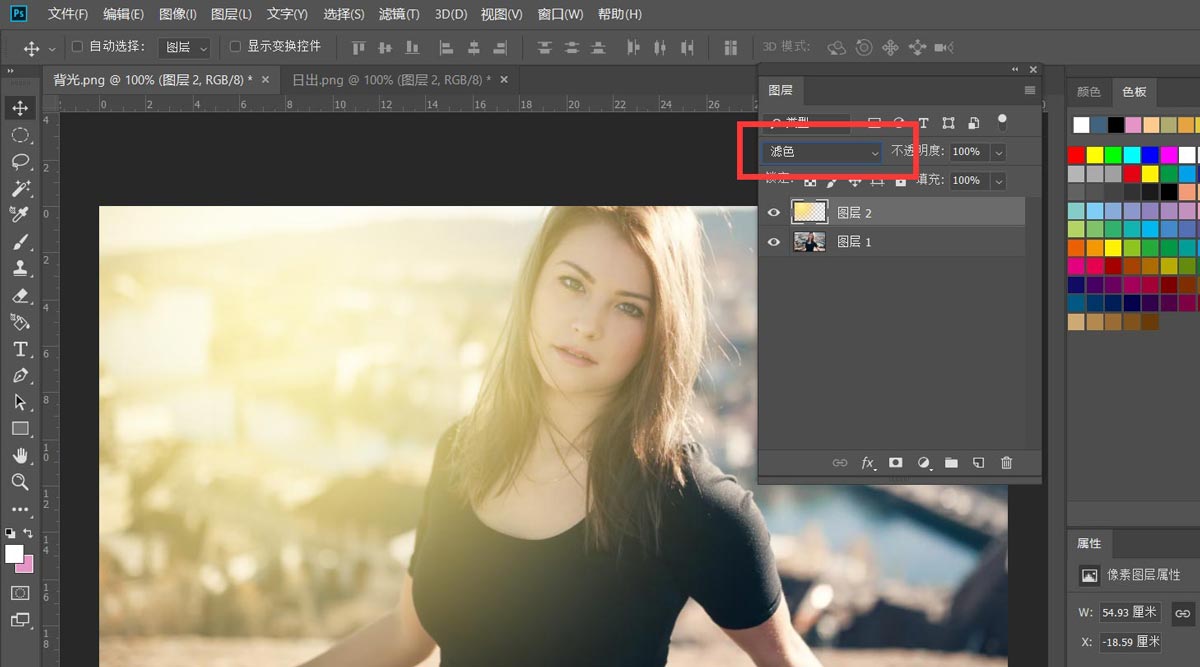Select the Paint Bucket tool
The width and height of the screenshot is (1200, 667).
click(20, 322)
